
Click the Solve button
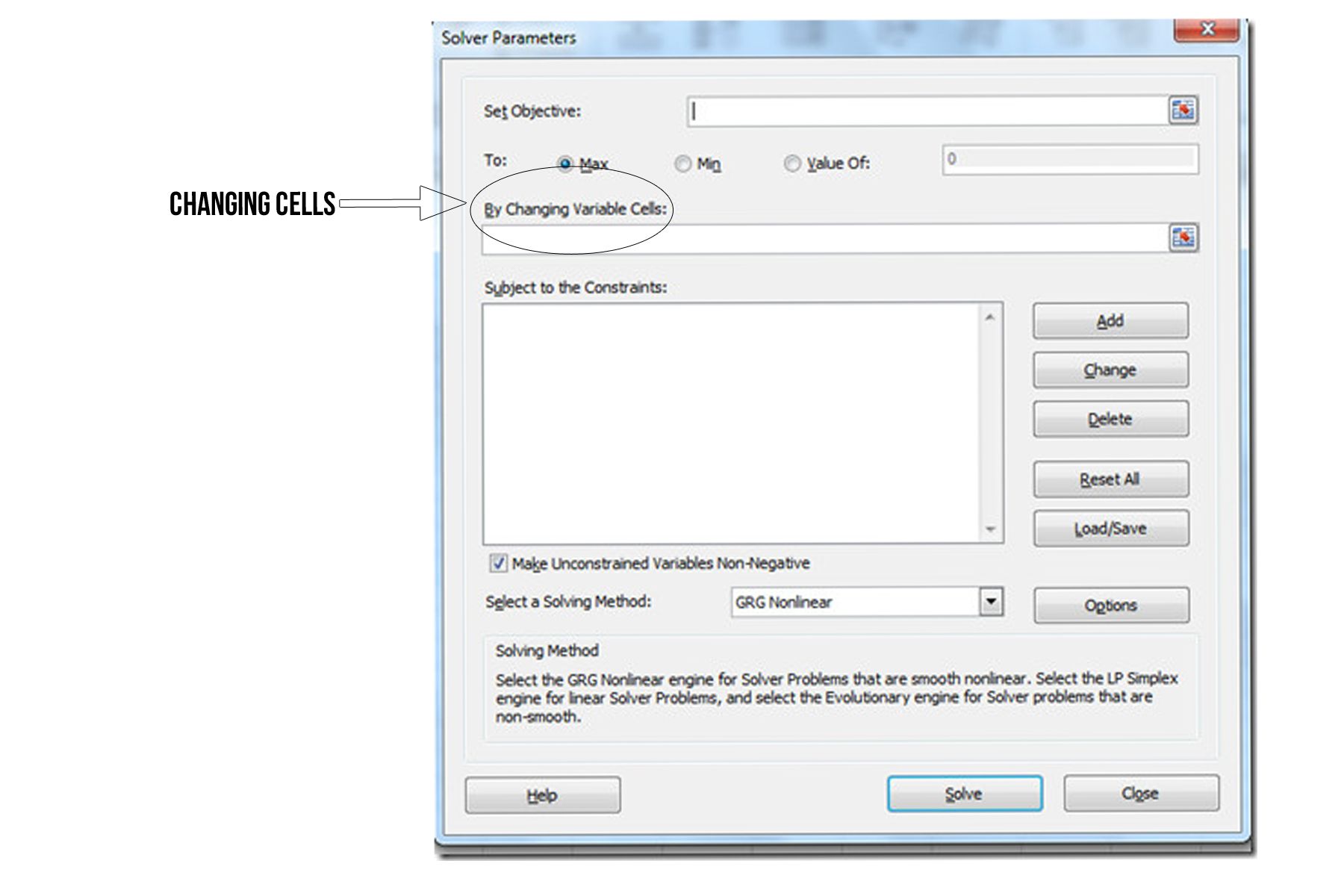[x=965, y=794]
